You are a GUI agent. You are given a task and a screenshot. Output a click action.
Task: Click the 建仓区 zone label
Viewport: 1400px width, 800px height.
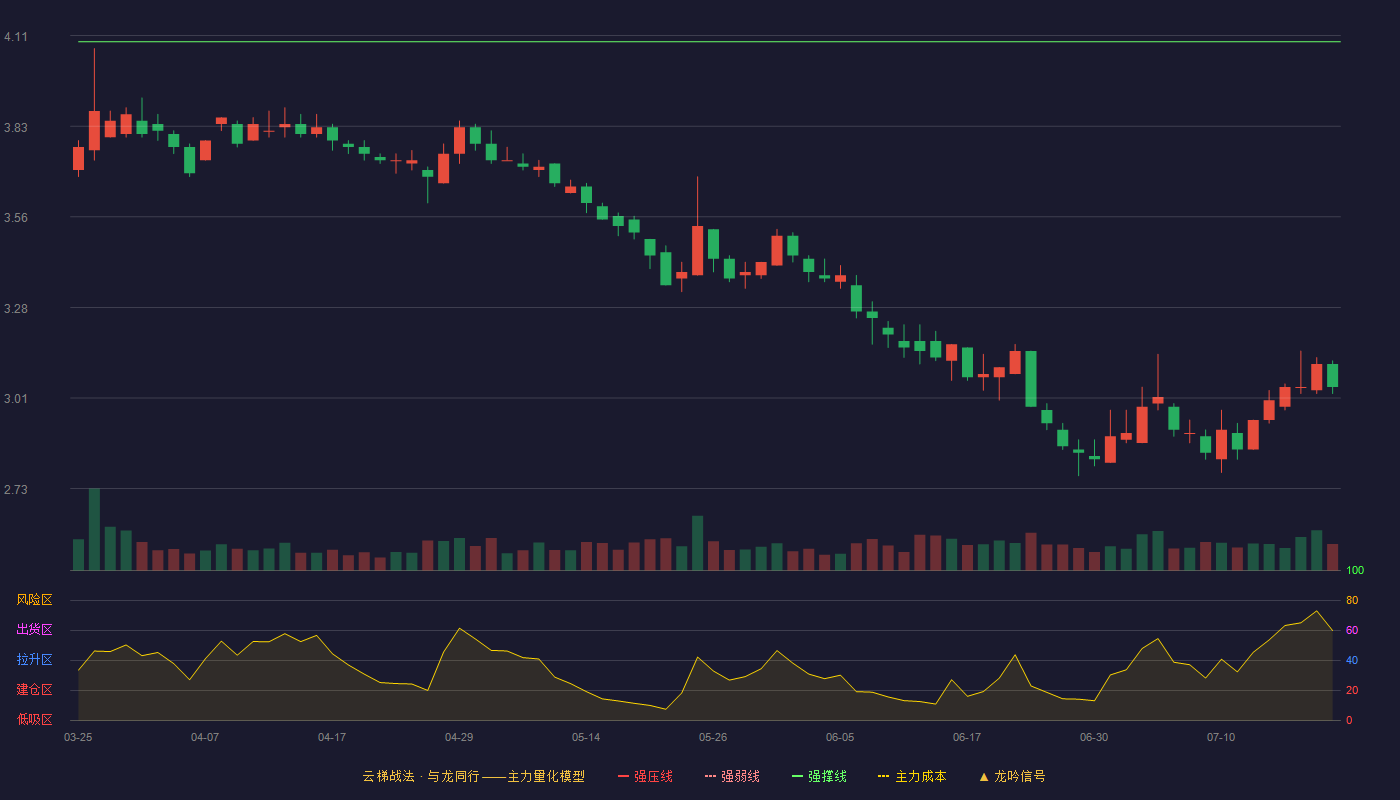34,690
